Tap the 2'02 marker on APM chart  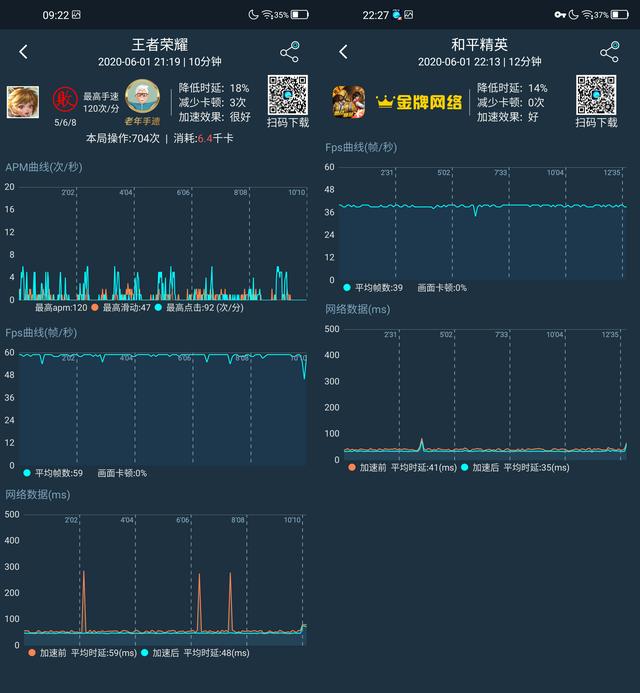pos(68,192)
